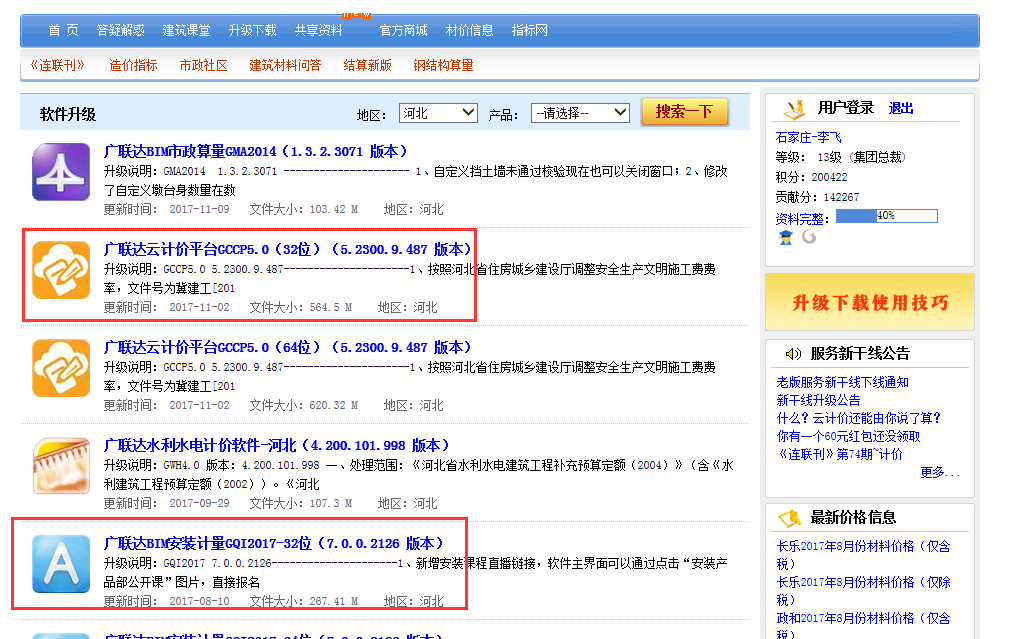Open the 《连联刊》 sub-navigation link
Viewport: 1035px width, 639px height.
57,65
